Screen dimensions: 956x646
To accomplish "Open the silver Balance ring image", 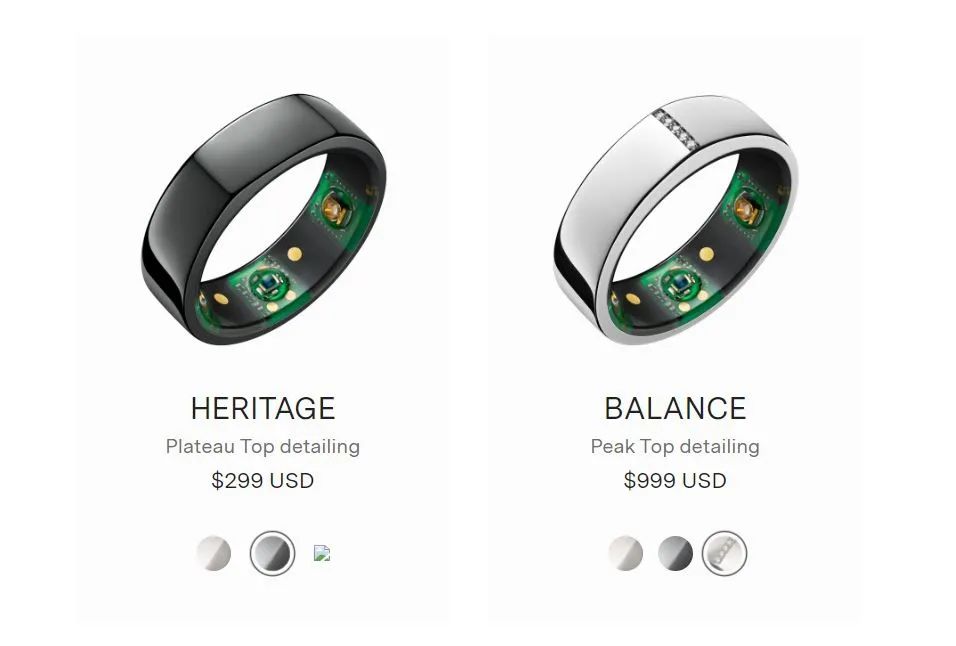I will point(676,219).
